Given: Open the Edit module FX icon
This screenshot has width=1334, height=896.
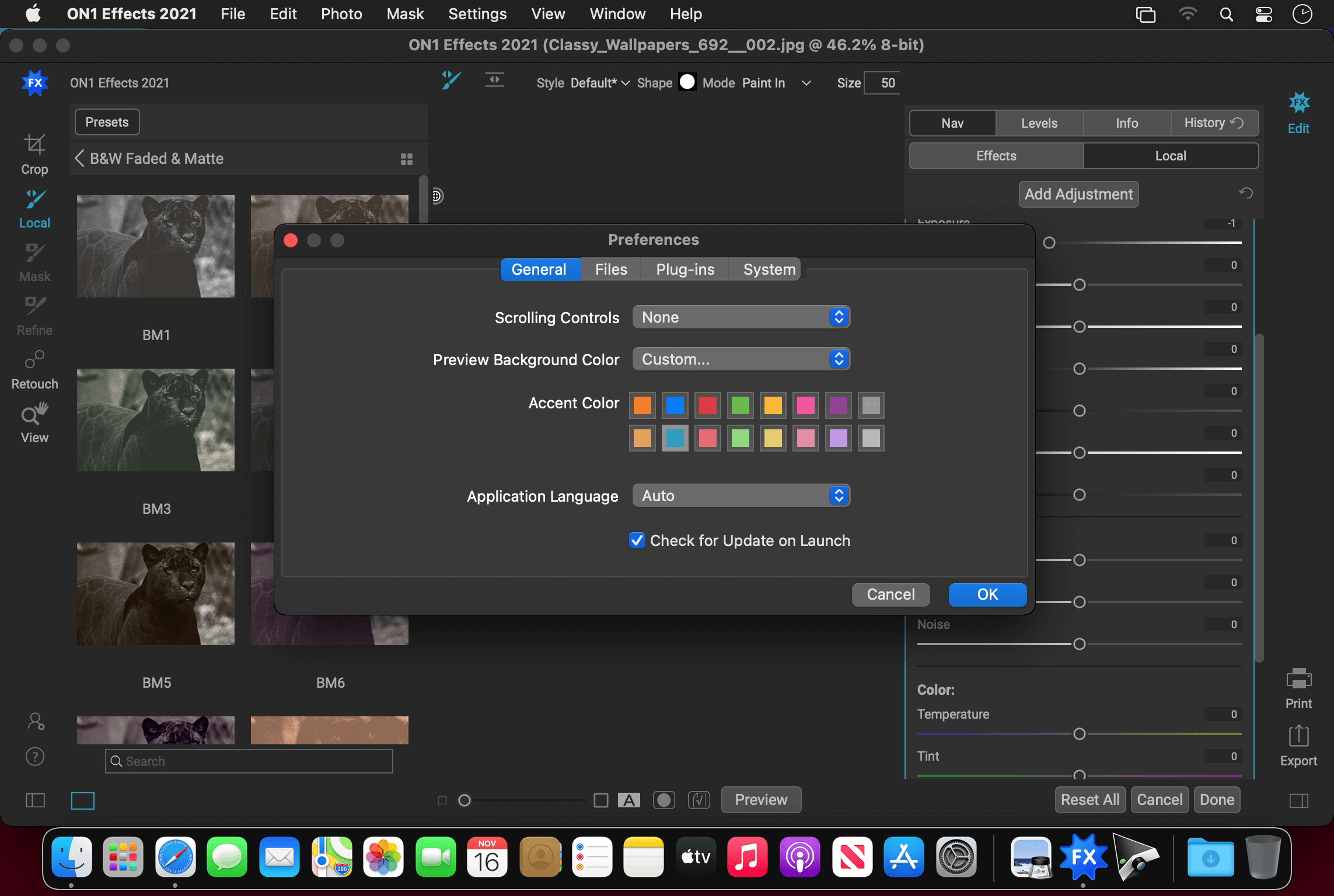Looking at the screenshot, I should tap(1298, 112).
